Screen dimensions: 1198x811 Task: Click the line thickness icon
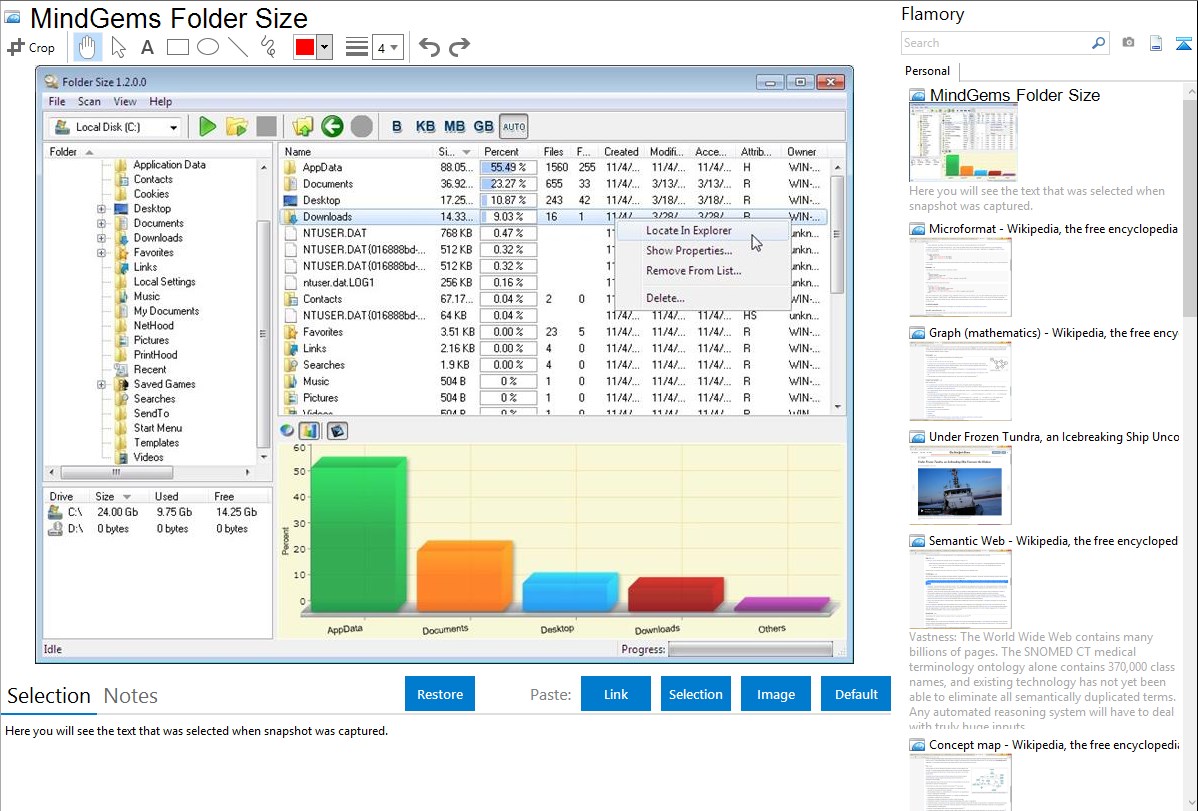tap(357, 47)
